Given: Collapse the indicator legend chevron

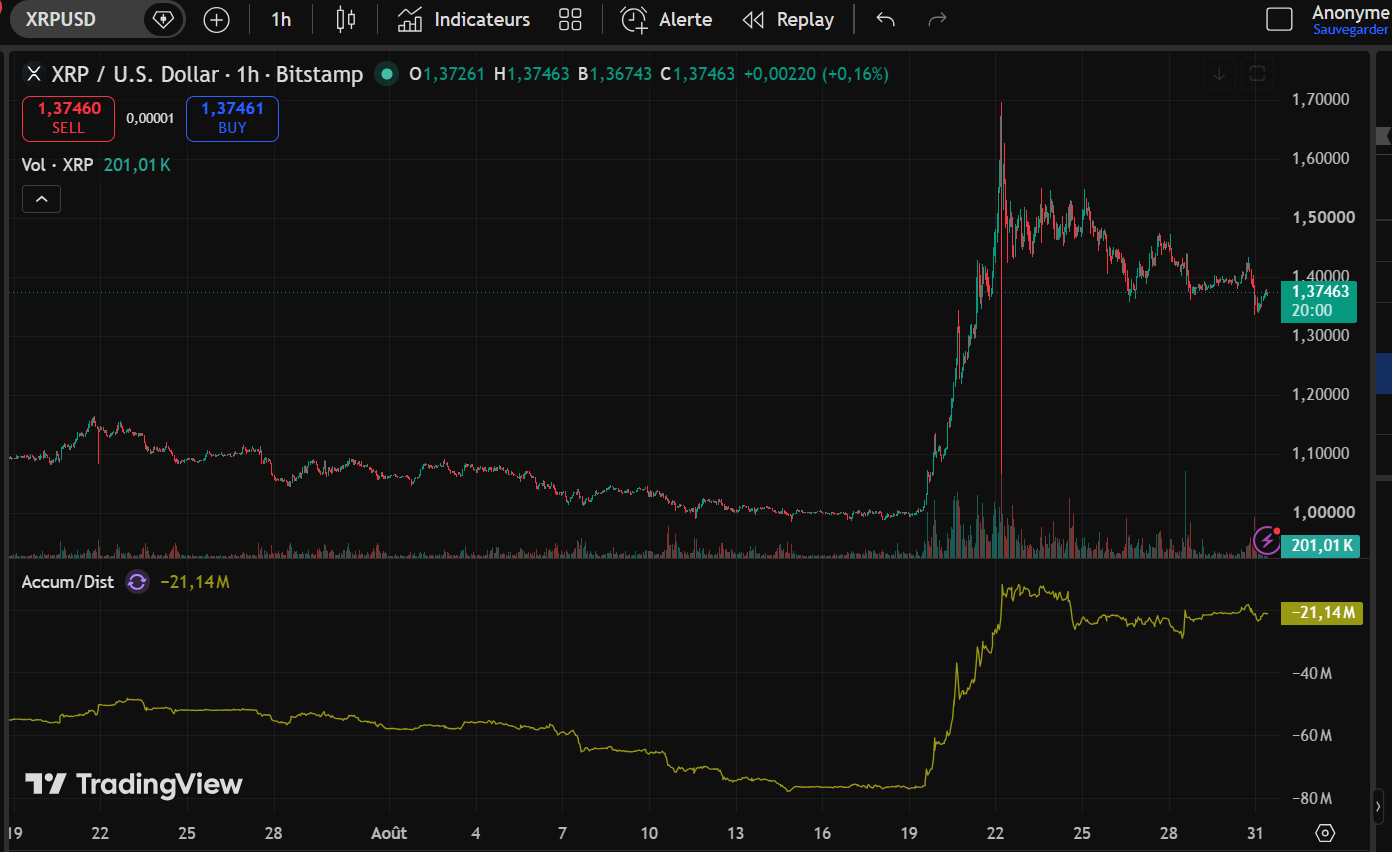Looking at the screenshot, I should coord(41,200).
